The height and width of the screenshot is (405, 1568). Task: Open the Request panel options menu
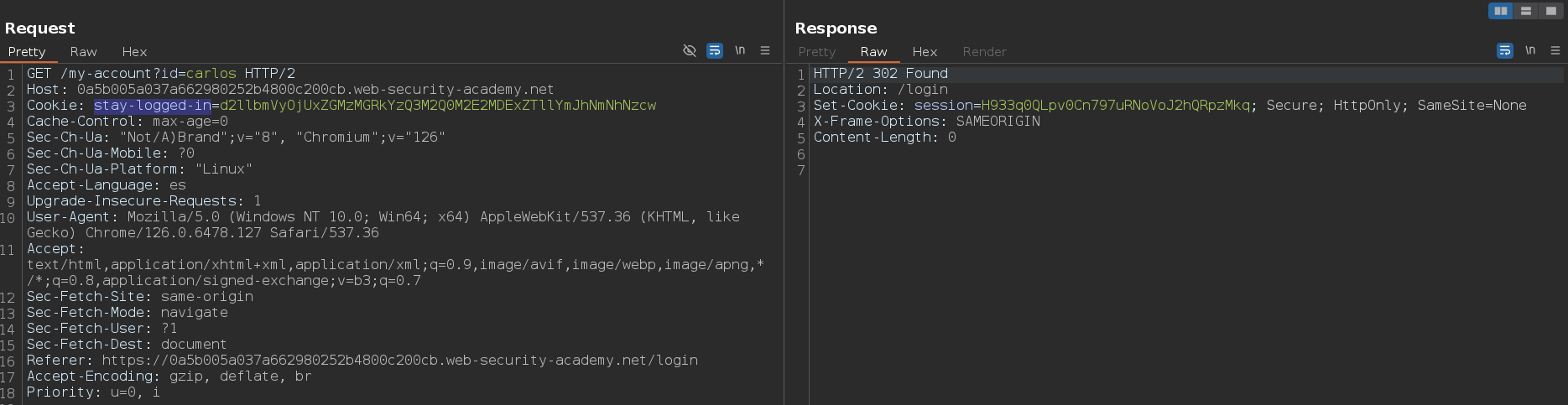765,50
